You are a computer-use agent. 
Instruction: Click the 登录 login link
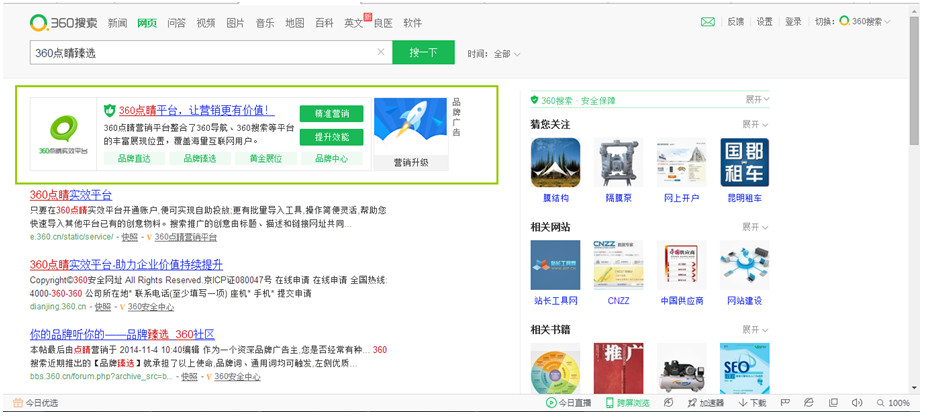793,22
